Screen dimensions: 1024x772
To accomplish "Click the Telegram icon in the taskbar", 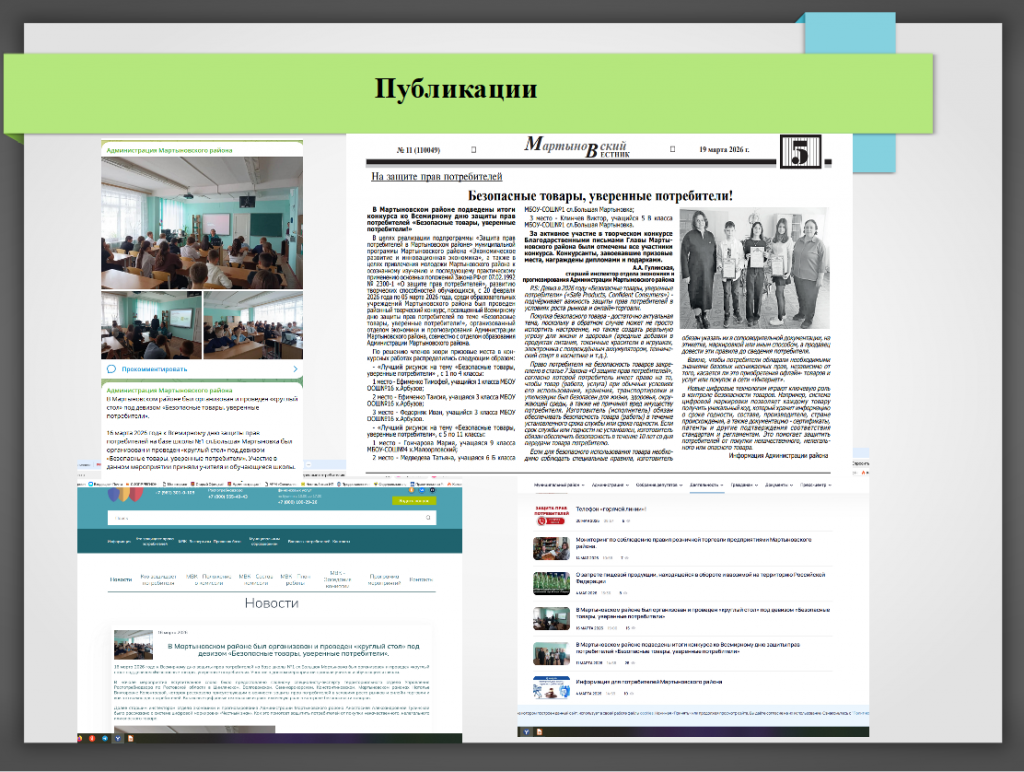I will [x=105, y=738].
